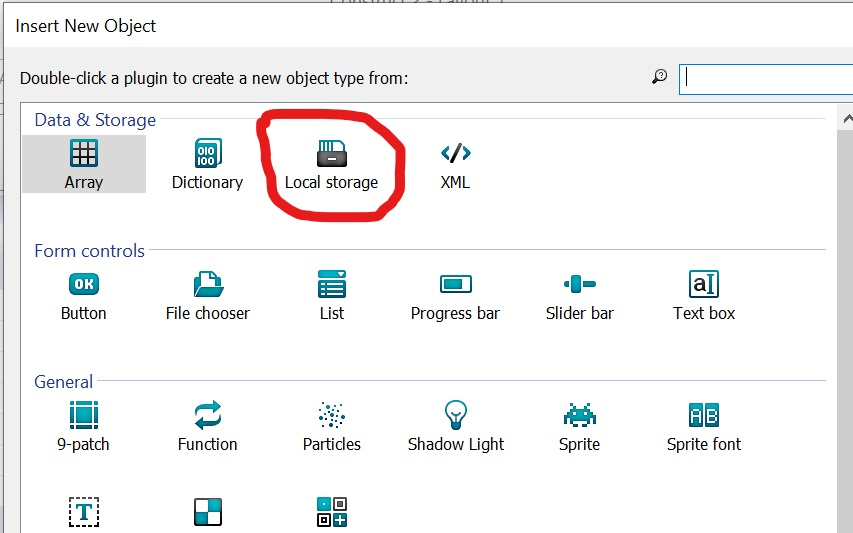Click the dashed-box T text object icon
Screen dimensions: 853x533
pyautogui.click(x=84, y=512)
